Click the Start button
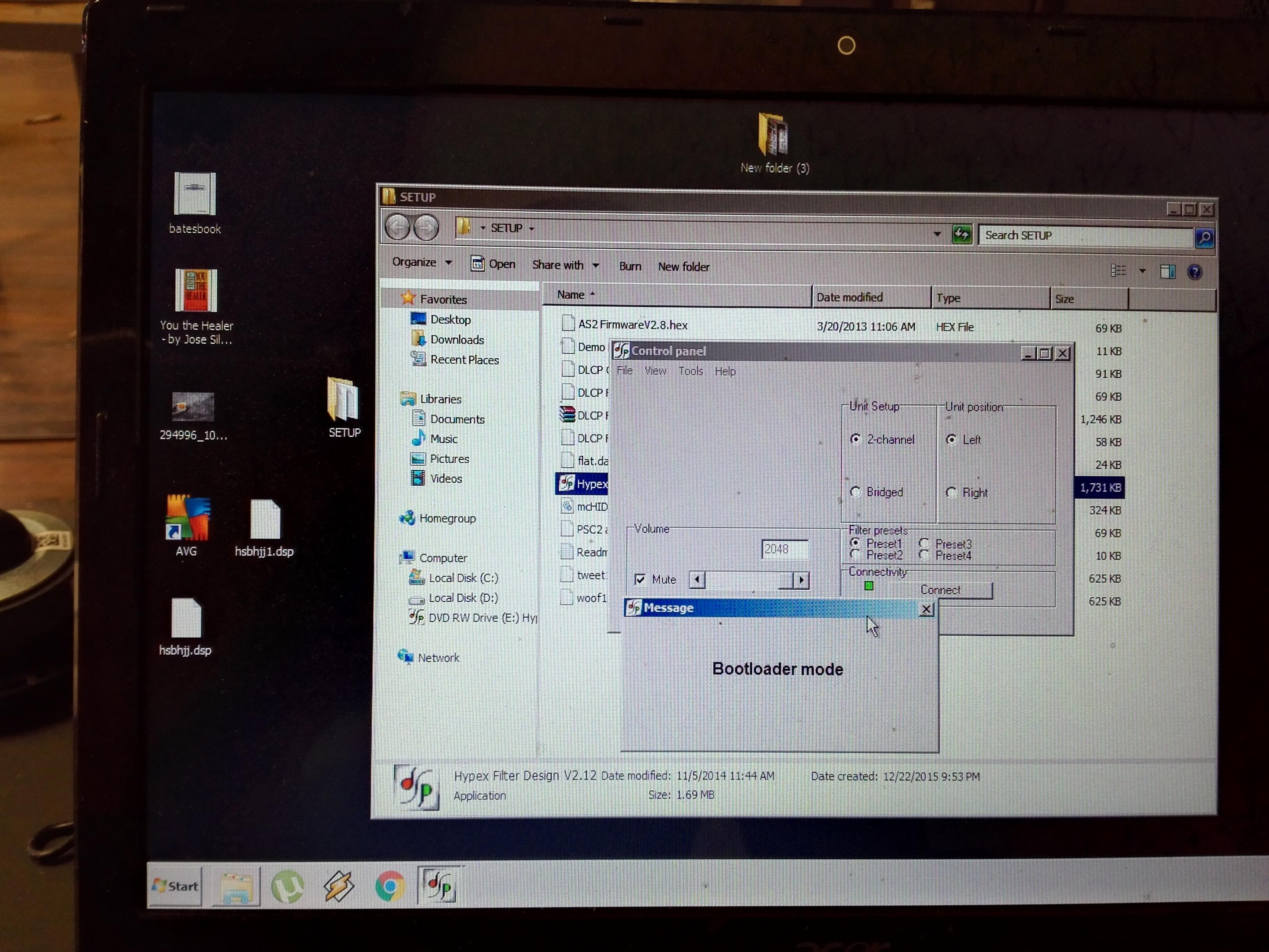Viewport: 1269px width, 952px height. coord(176,886)
